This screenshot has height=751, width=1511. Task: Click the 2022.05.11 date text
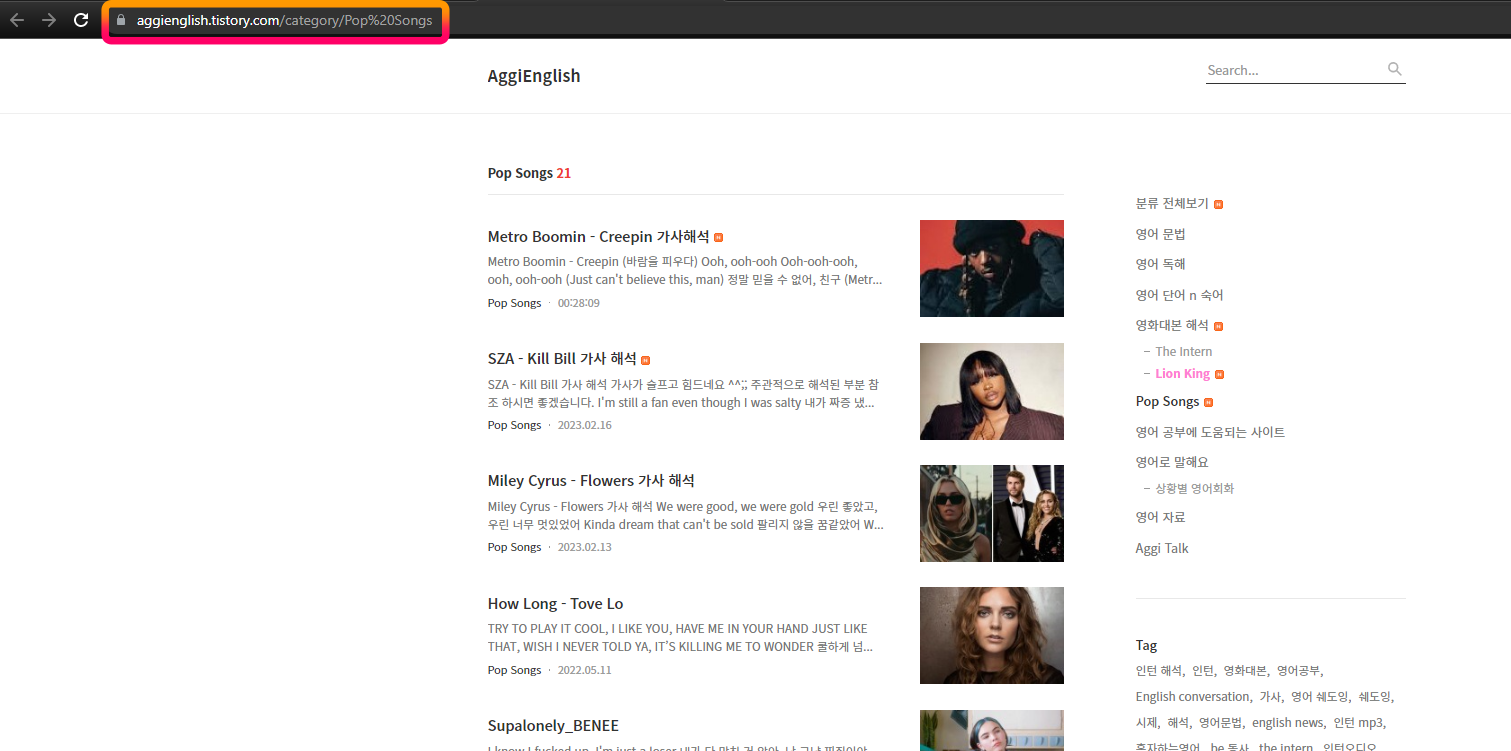585,670
